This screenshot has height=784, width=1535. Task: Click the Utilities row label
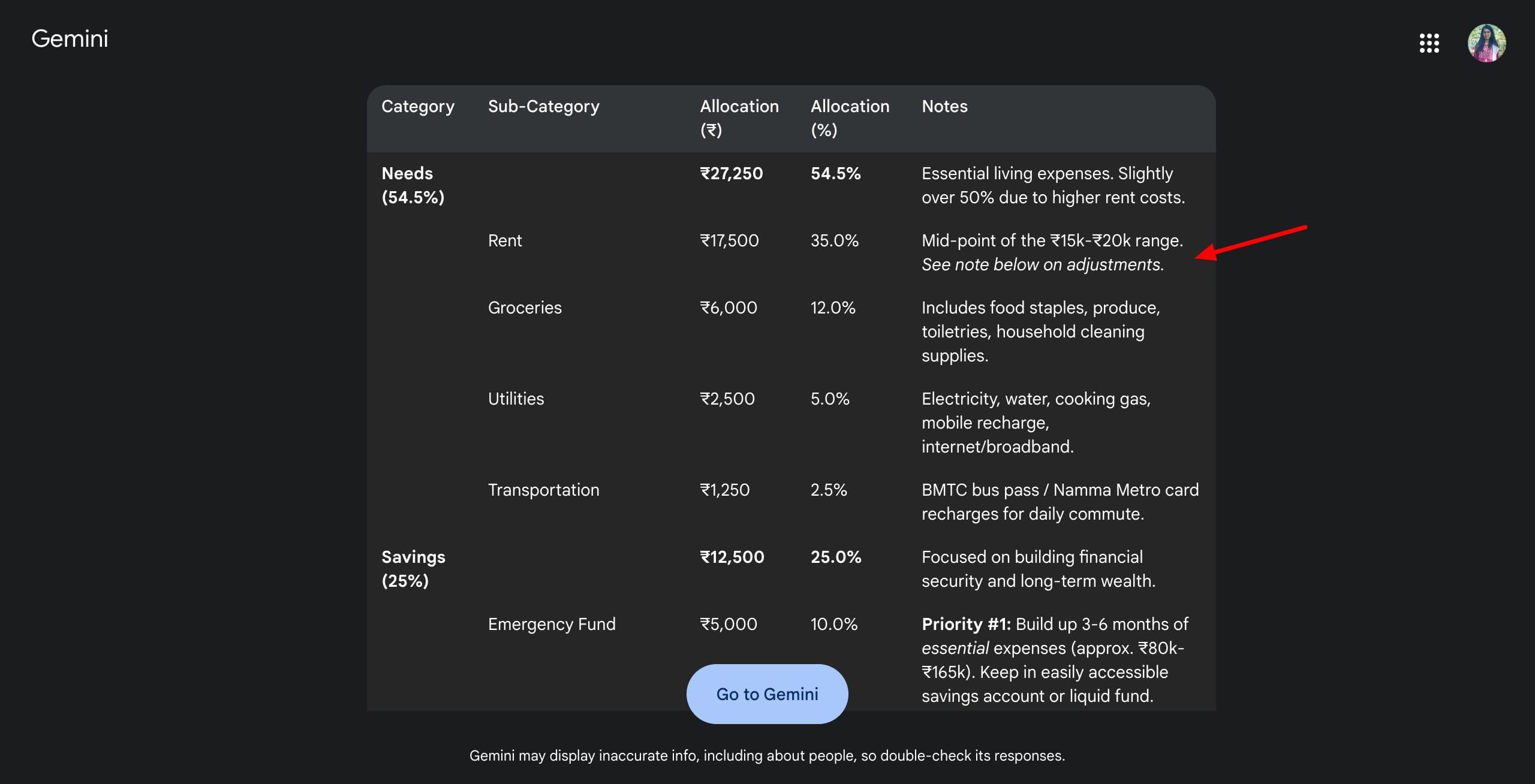tap(516, 399)
